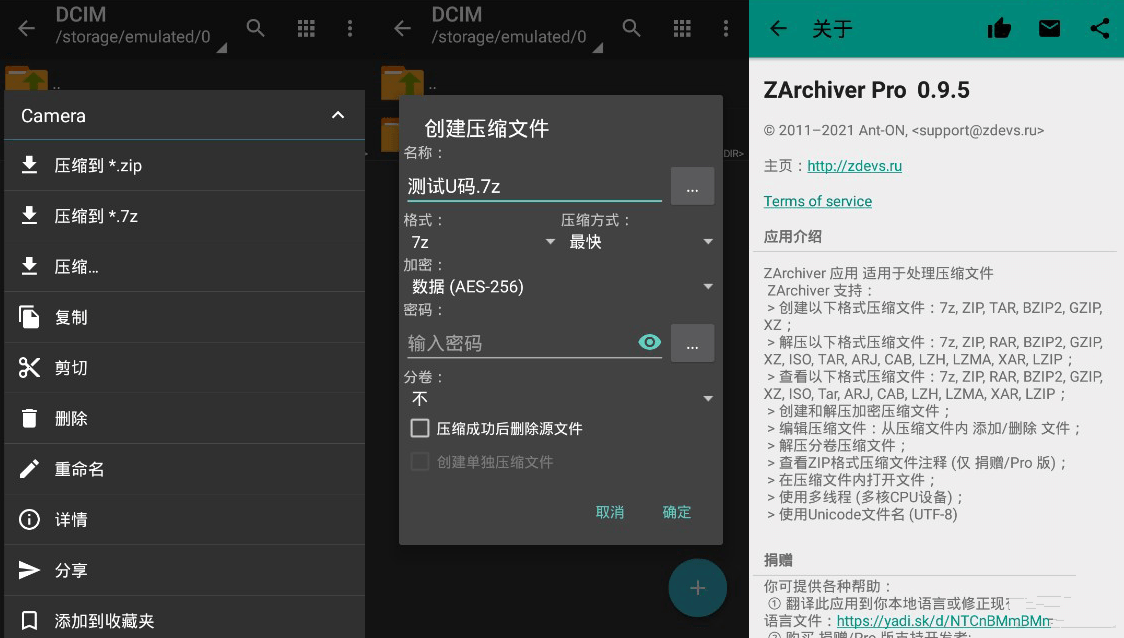
Task: Check 压缩成功后删除源文件 checkbox
Action: (x=421, y=428)
